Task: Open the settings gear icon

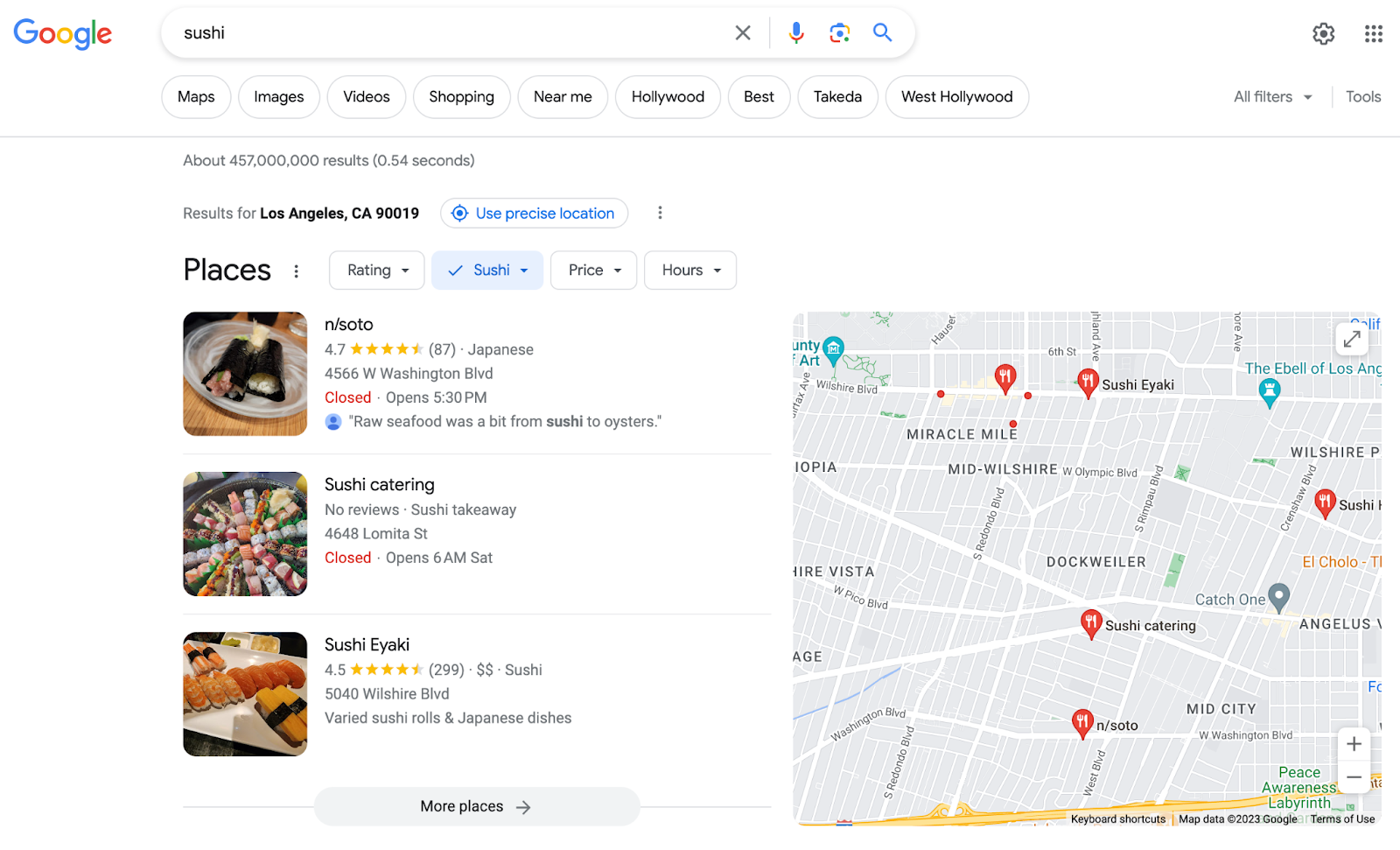Action: [x=1324, y=33]
